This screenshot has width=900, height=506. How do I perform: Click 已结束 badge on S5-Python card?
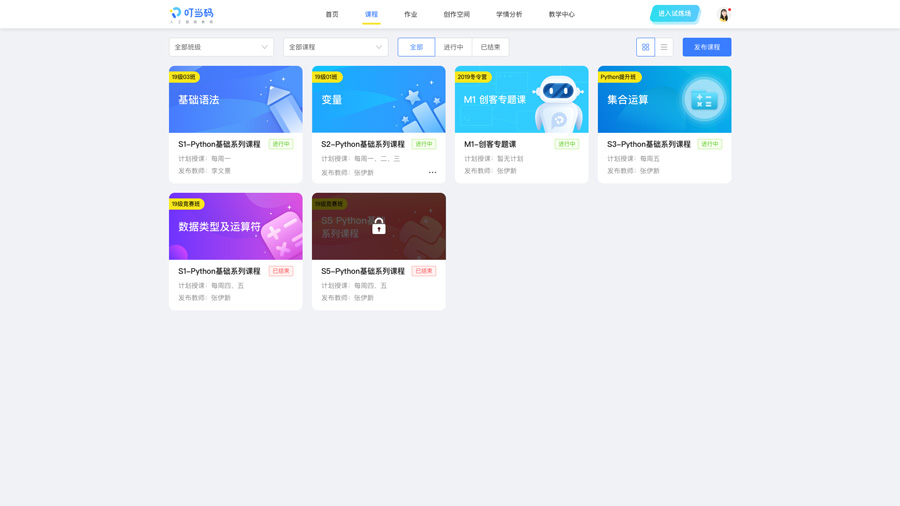pyautogui.click(x=424, y=271)
